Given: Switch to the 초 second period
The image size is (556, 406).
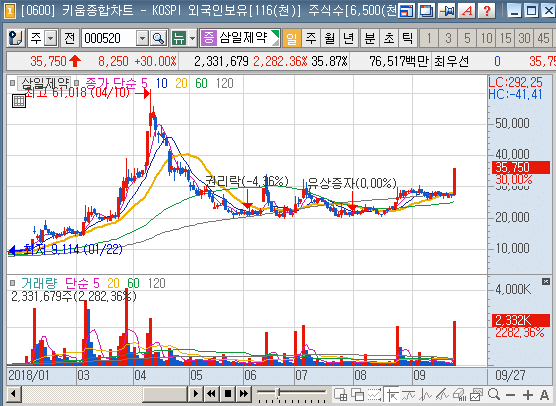Looking at the screenshot, I should tap(389, 38).
